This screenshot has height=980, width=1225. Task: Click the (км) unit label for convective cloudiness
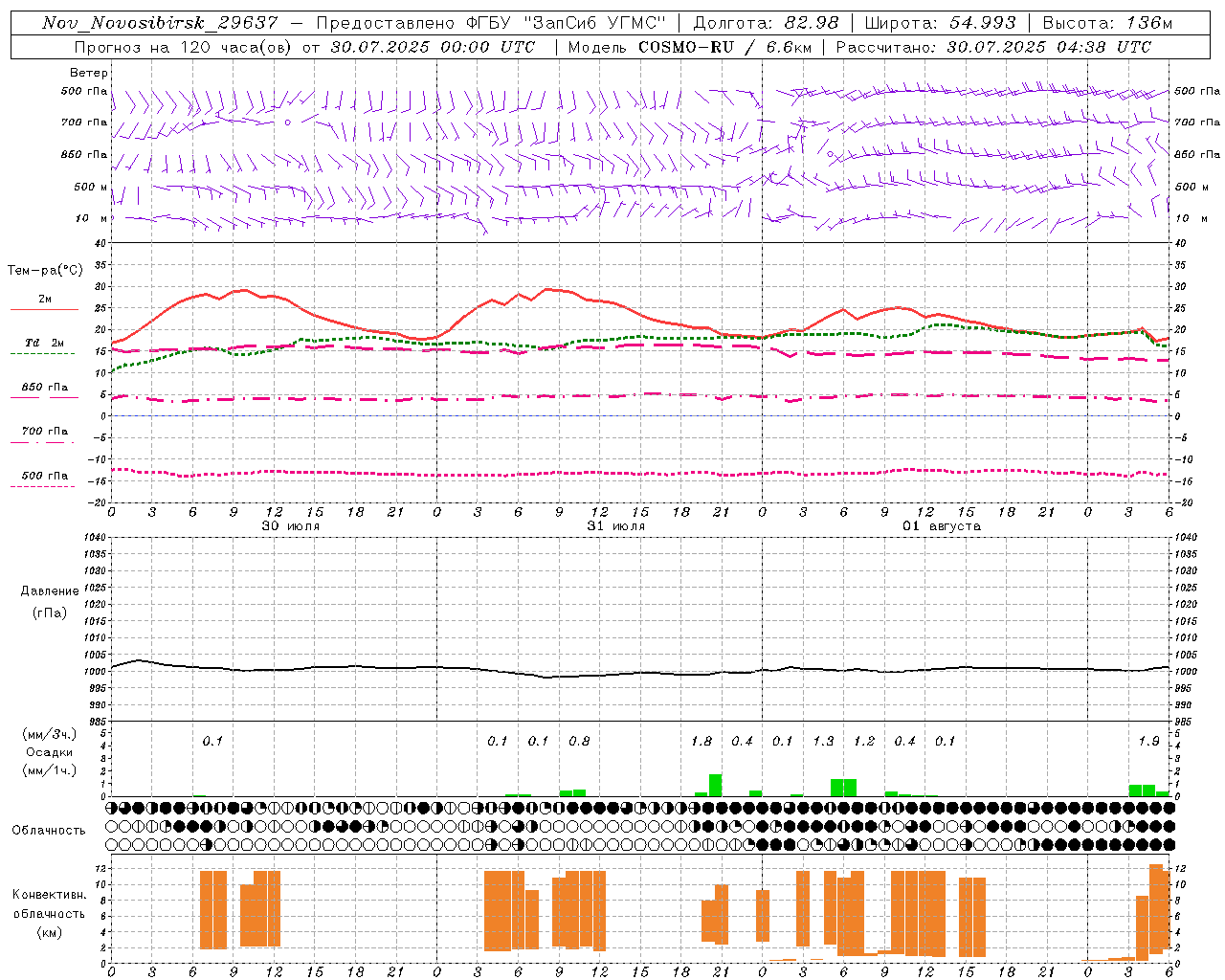click(x=50, y=932)
